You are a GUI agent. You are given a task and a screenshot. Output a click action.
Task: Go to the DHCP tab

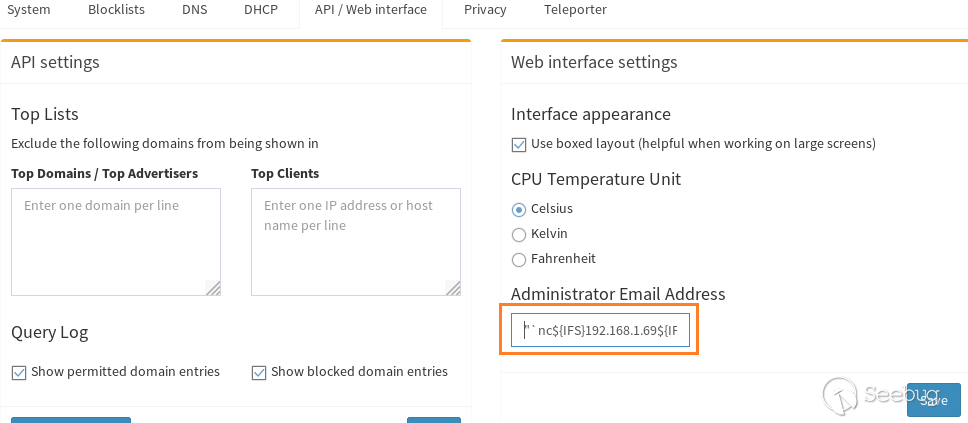(261, 10)
